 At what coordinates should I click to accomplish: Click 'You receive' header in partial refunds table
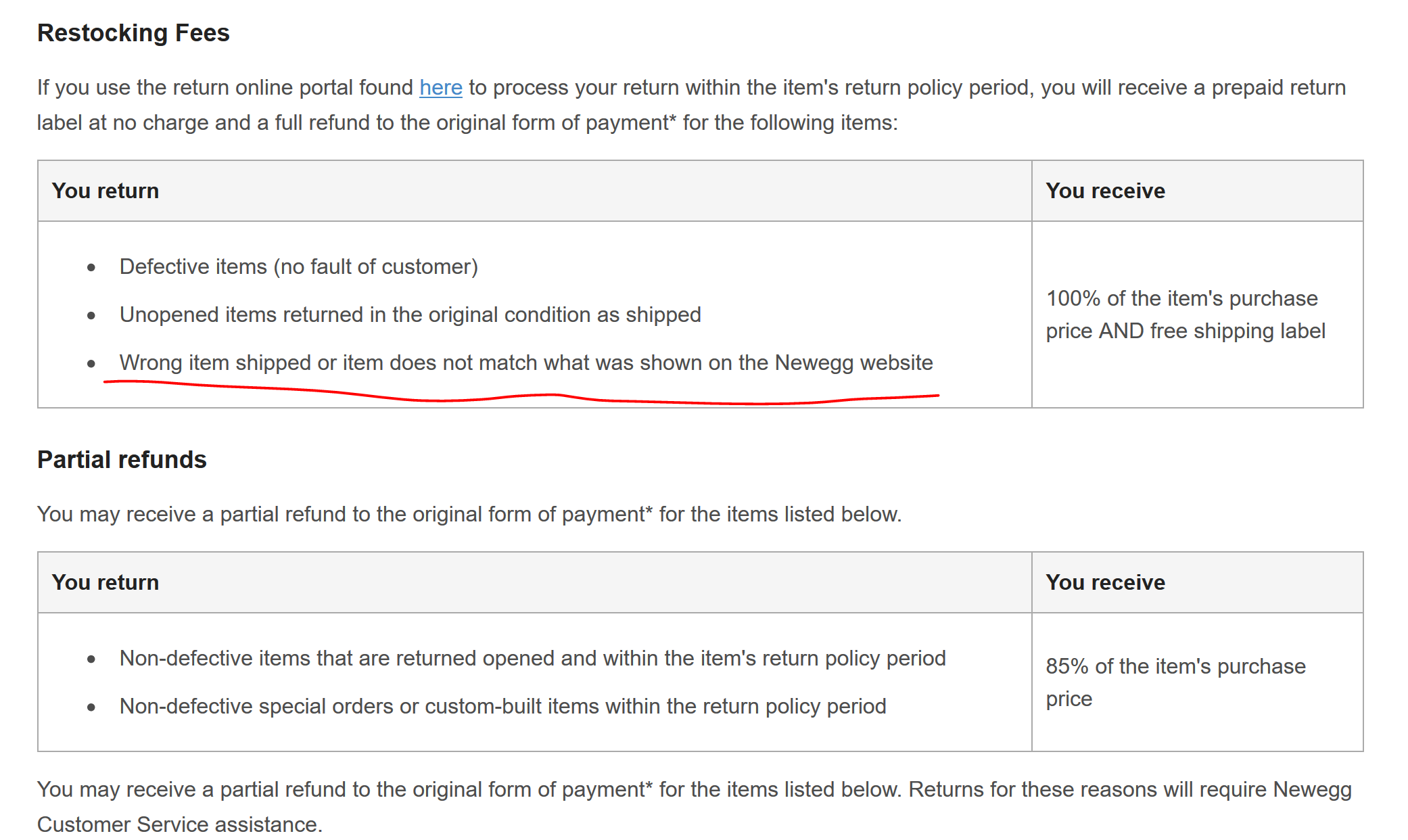(1105, 582)
